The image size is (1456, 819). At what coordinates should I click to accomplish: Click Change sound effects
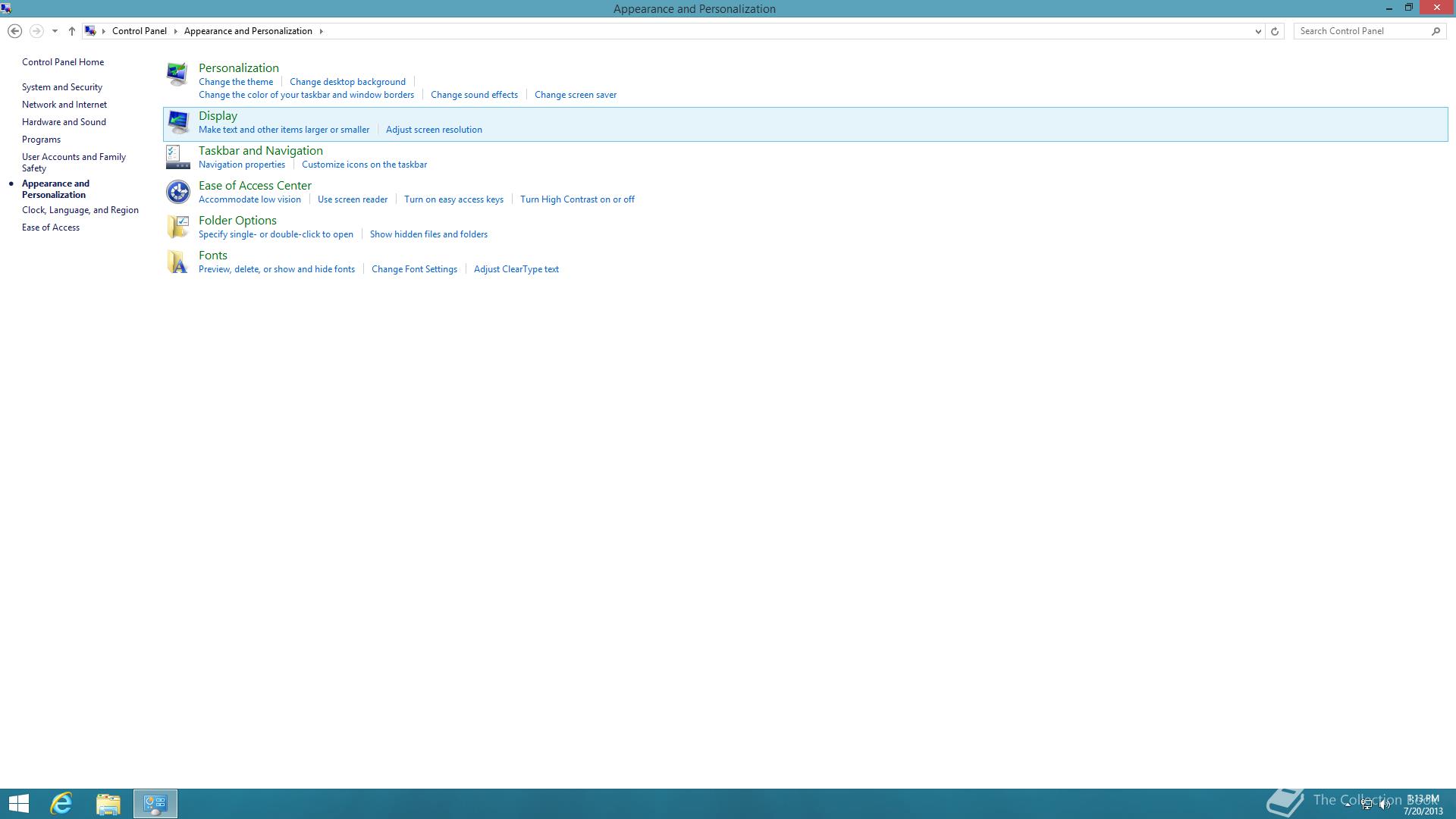click(474, 95)
